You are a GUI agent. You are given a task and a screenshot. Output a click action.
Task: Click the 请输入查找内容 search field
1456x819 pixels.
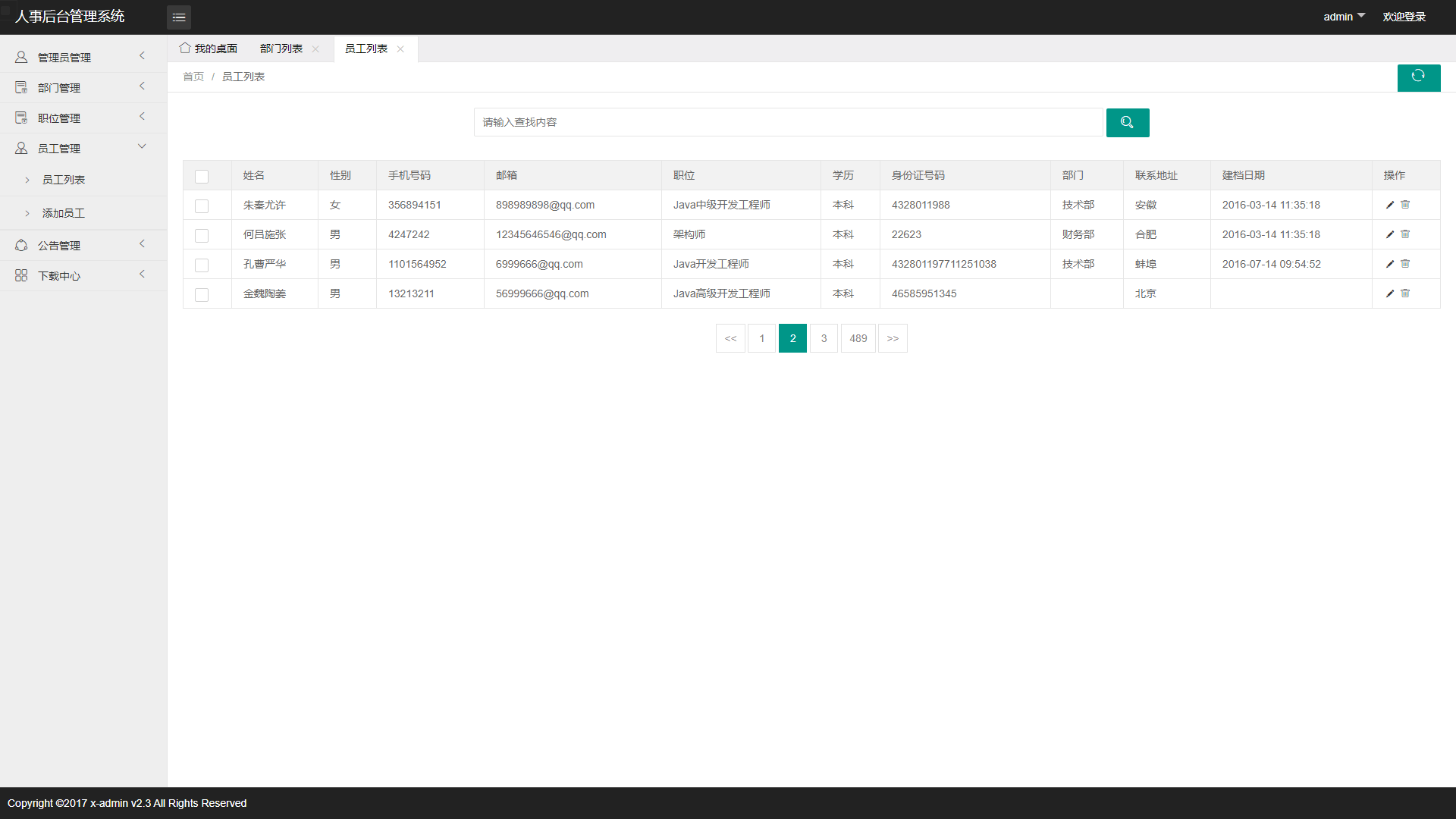click(x=788, y=122)
